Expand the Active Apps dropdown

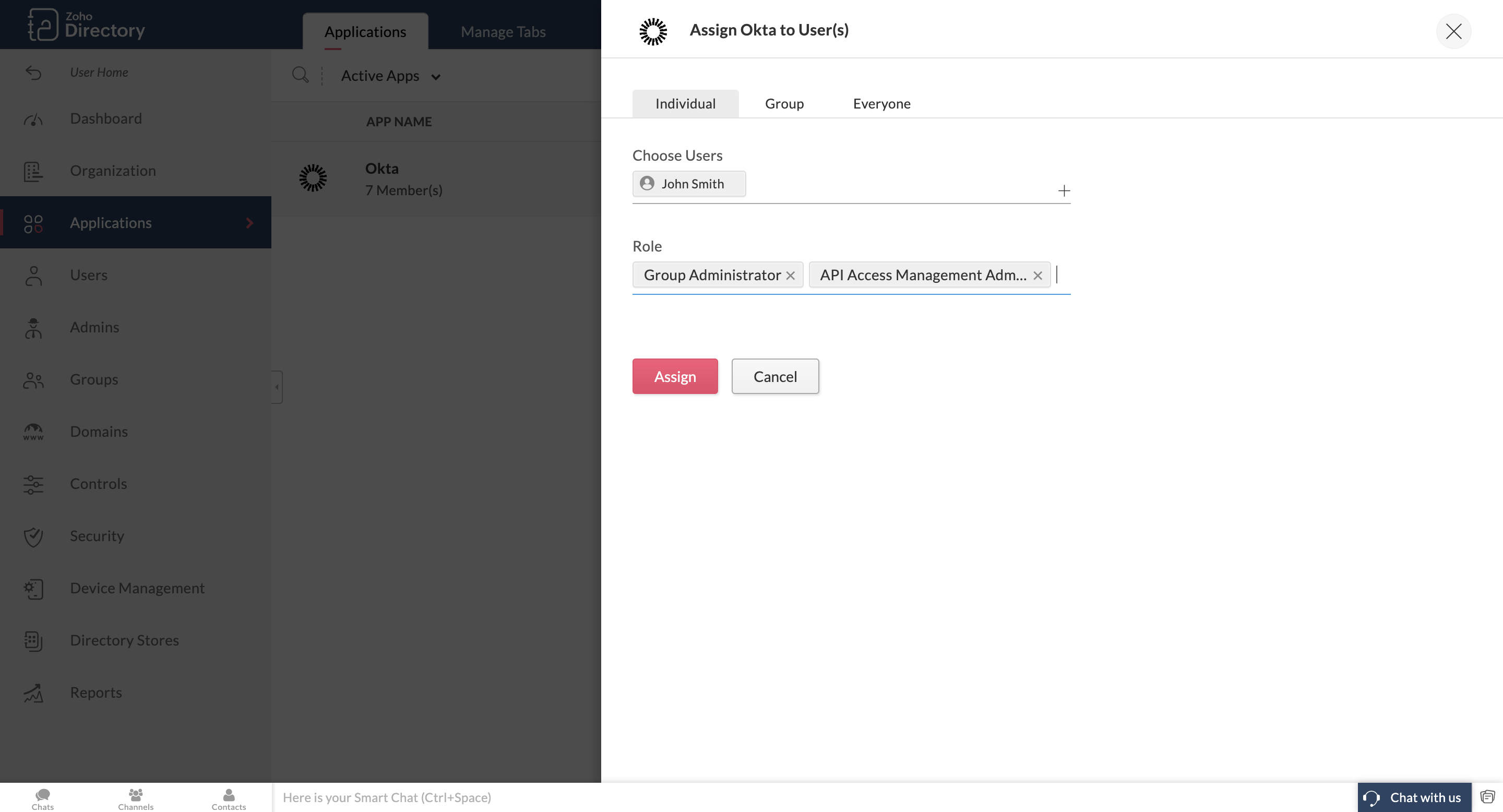point(390,76)
